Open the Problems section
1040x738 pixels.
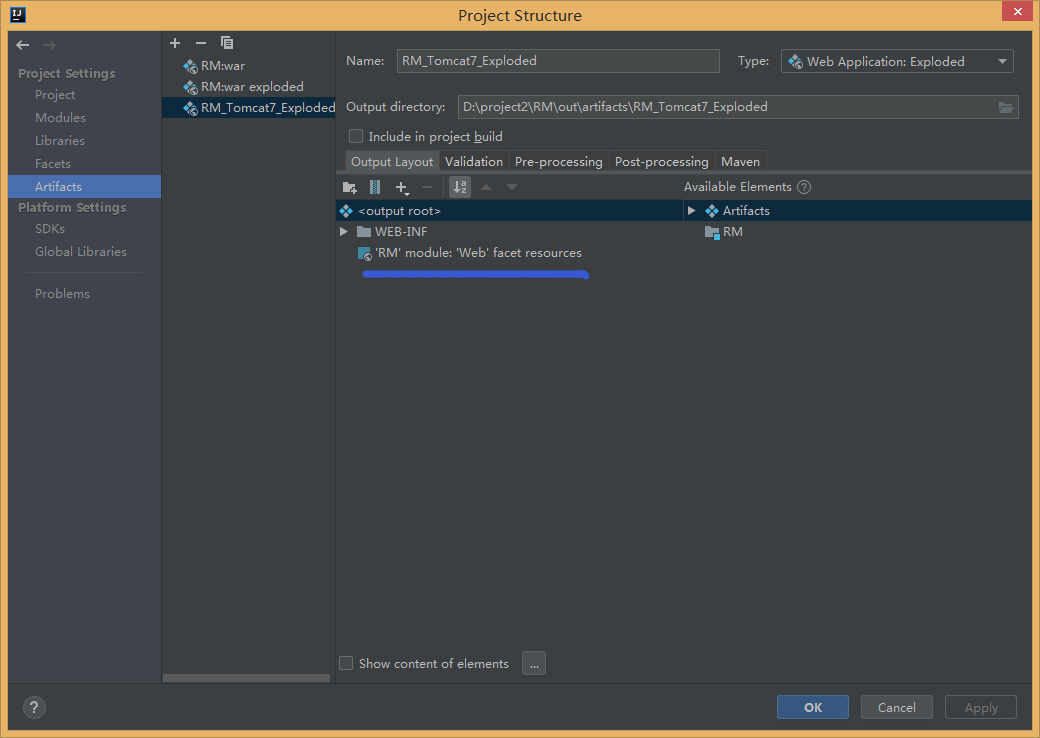pos(62,294)
